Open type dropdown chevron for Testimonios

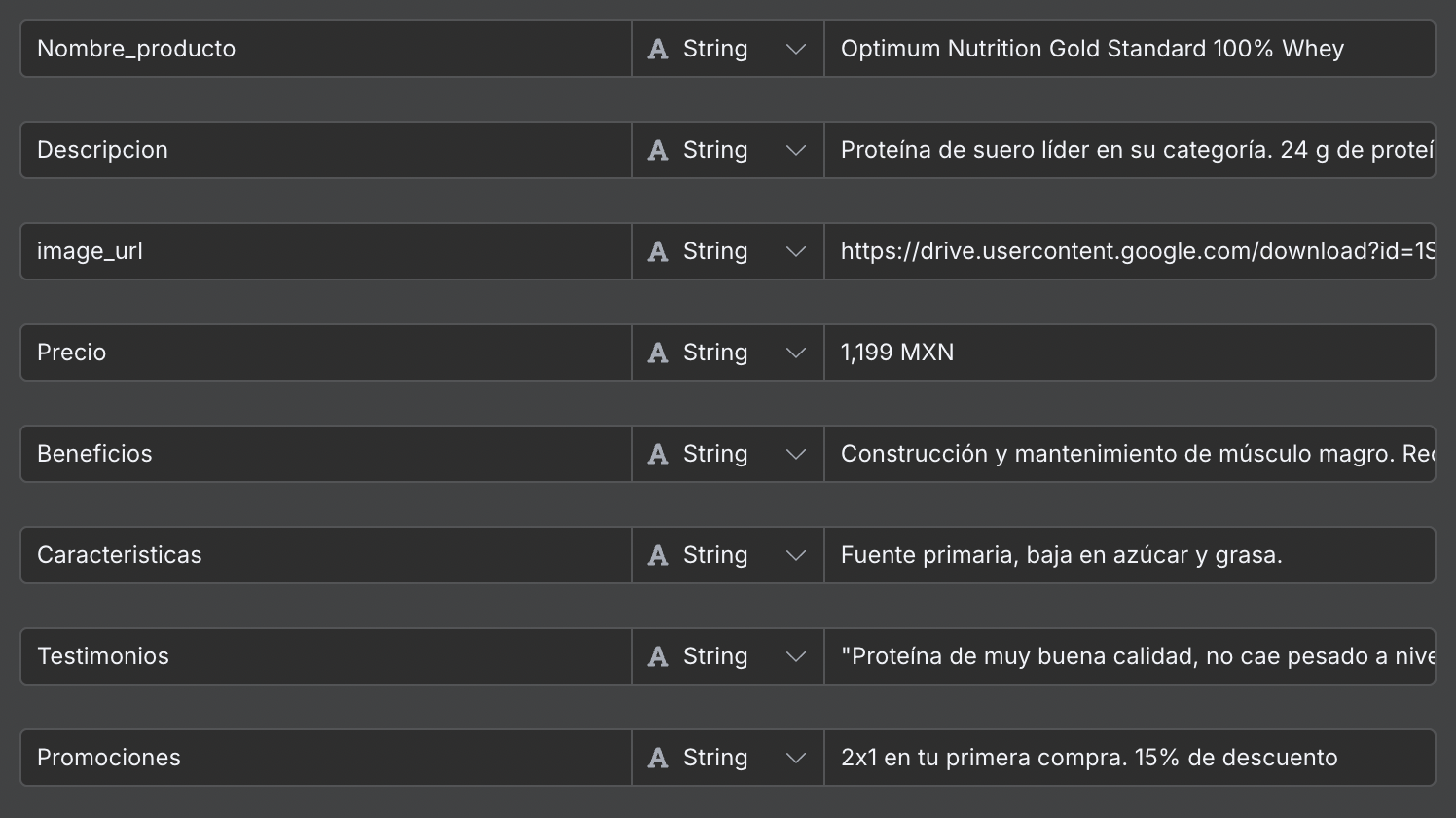[x=795, y=657]
